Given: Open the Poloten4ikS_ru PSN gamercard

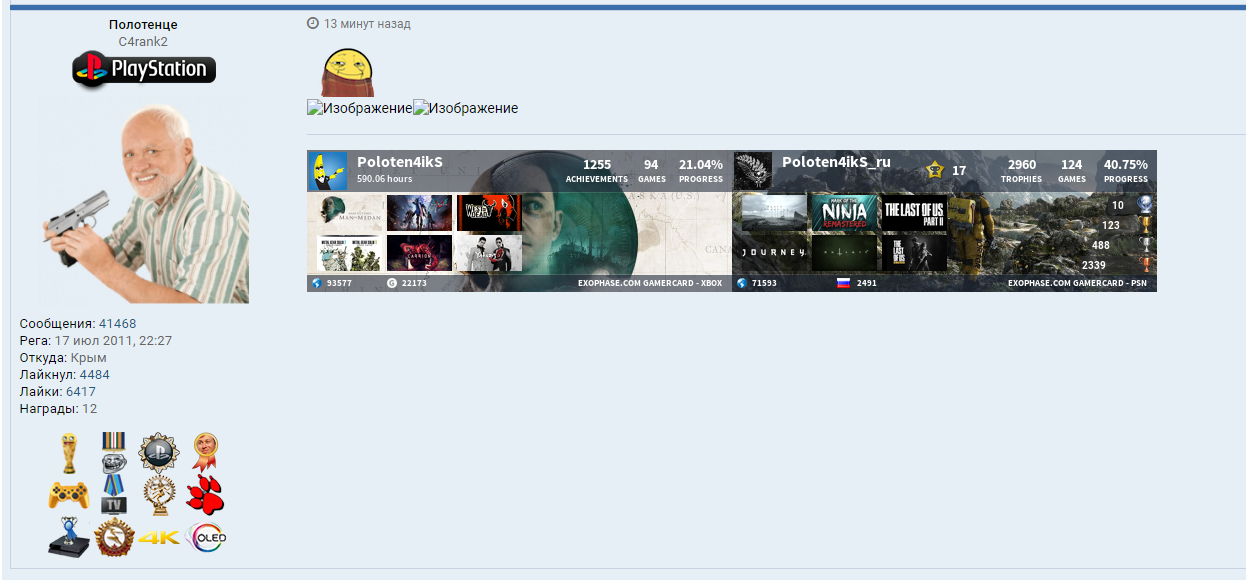Looking at the screenshot, I should pos(944,221).
